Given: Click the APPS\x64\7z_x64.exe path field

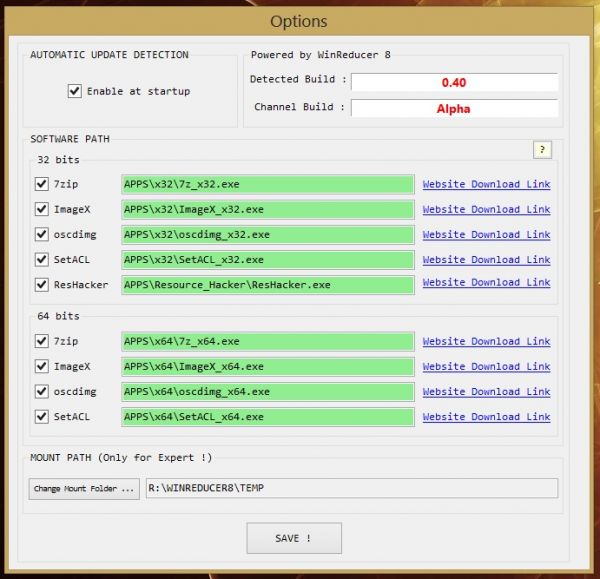Looking at the screenshot, I should point(268,341).
